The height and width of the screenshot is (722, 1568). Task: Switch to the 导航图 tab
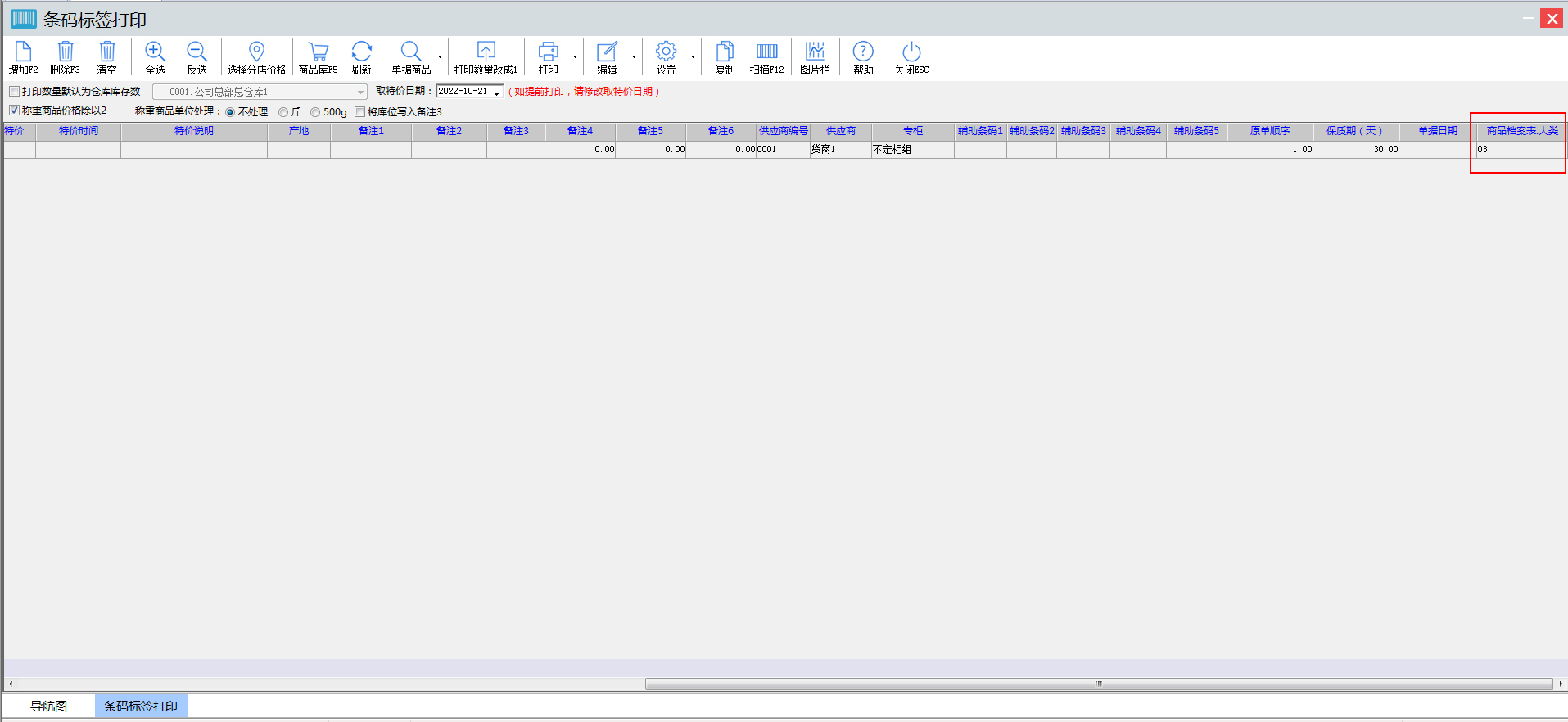[49, 706]
